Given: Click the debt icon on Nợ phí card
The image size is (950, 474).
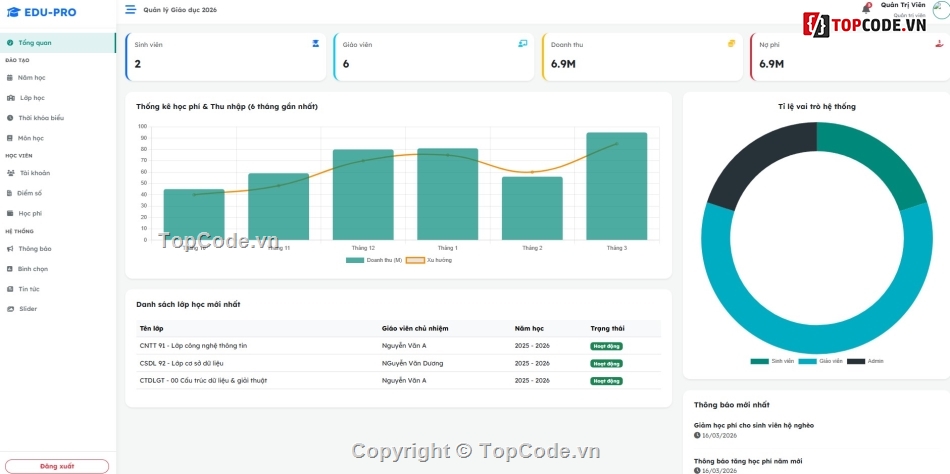Looking at the screenshot, I should tap(938, 44).
